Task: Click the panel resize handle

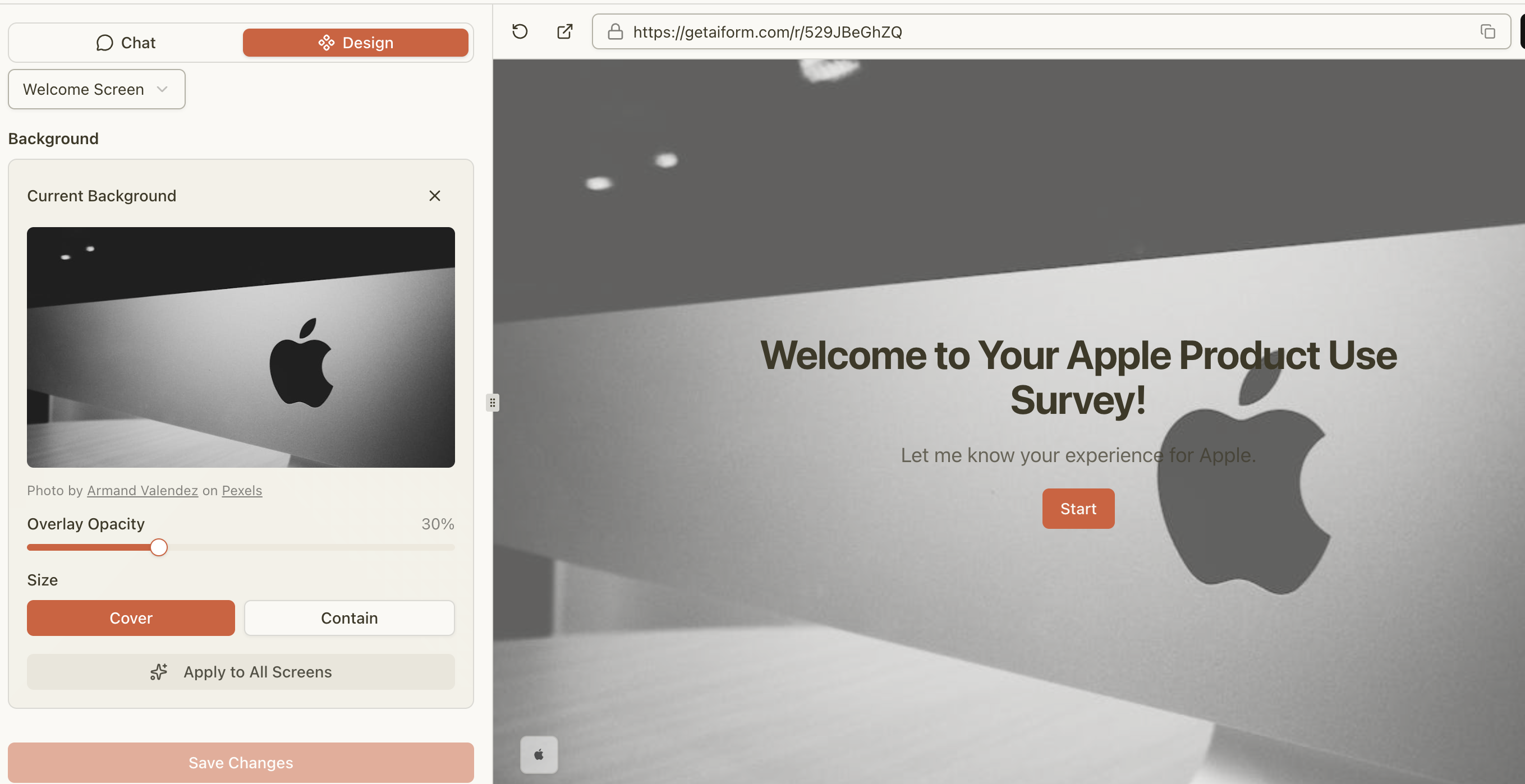Action: (492, 402)
